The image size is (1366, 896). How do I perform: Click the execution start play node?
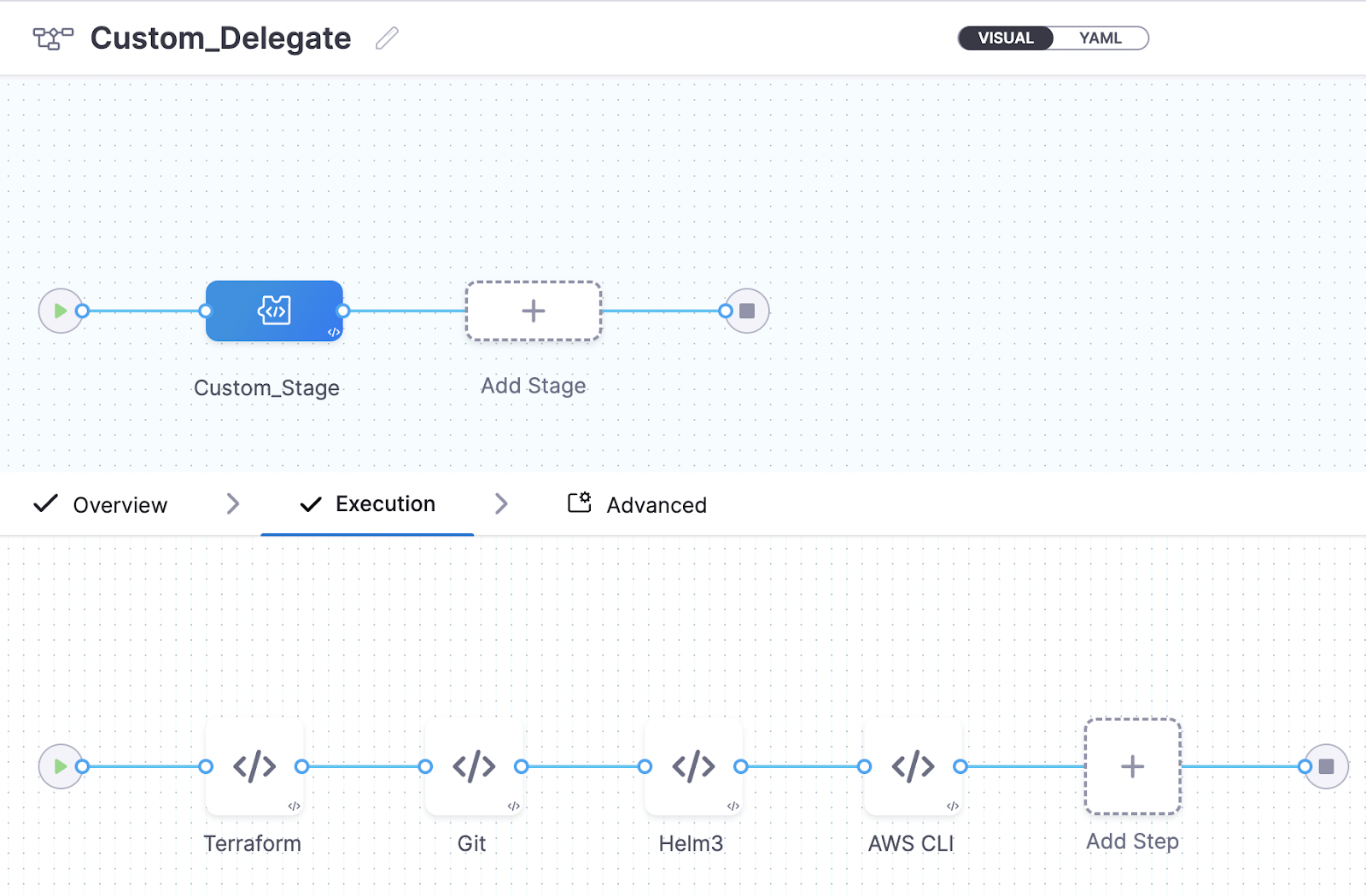tap(60, 766)
